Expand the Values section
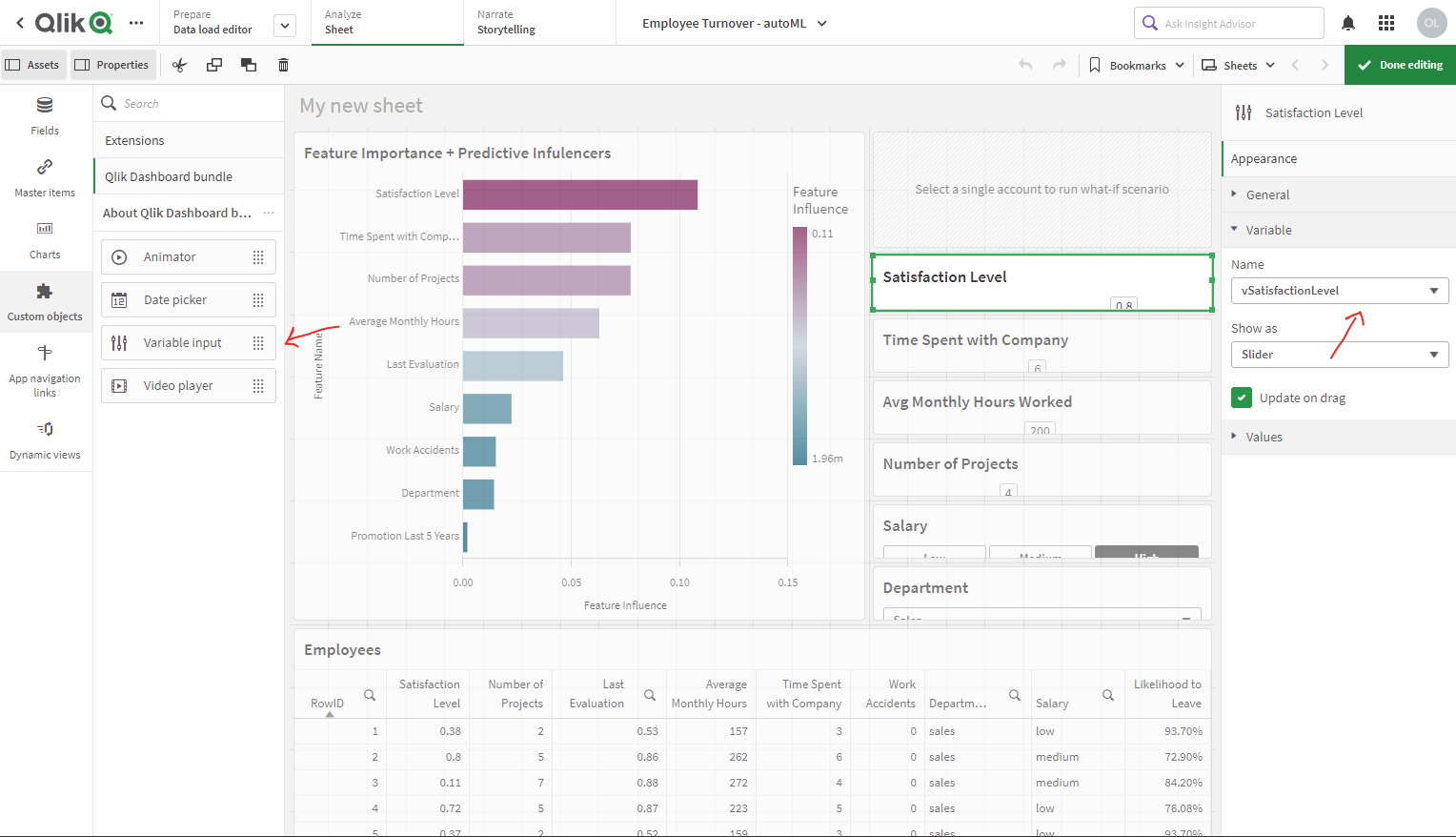Viewport: 1456px width, 837px height. click(x=1338, y=437)
